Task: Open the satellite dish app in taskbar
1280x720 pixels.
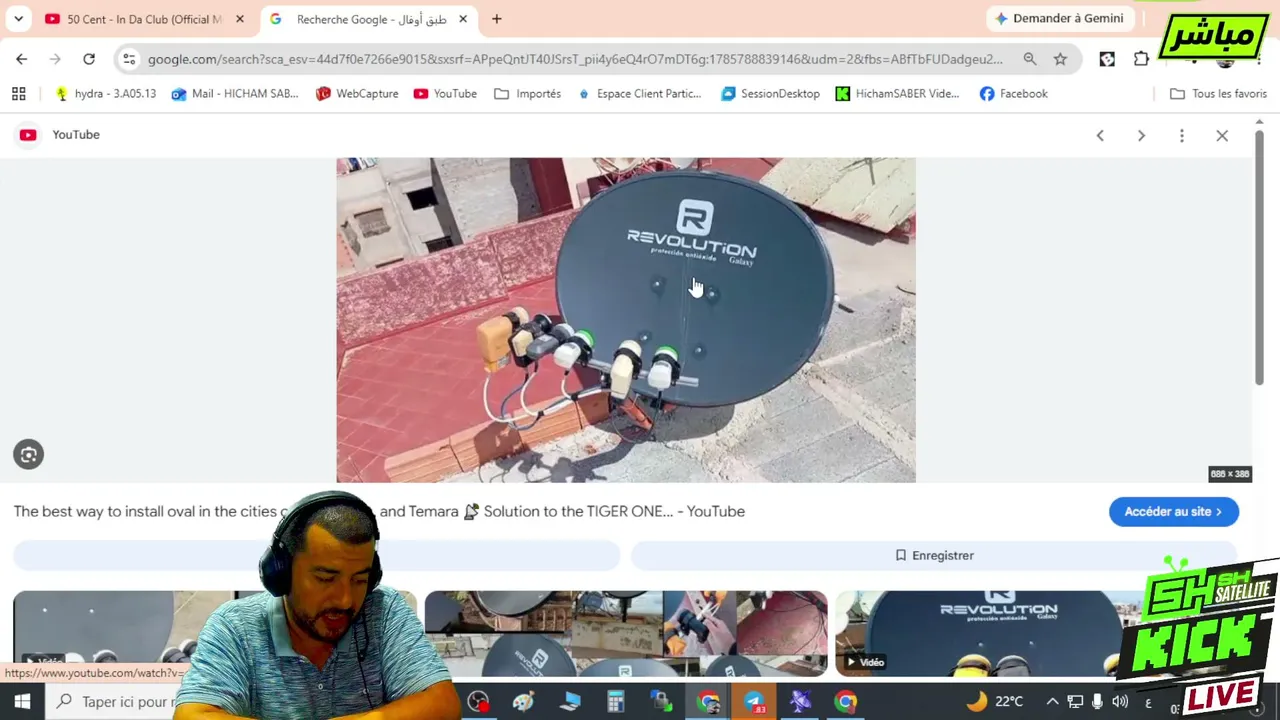Action: coord(800,702)
